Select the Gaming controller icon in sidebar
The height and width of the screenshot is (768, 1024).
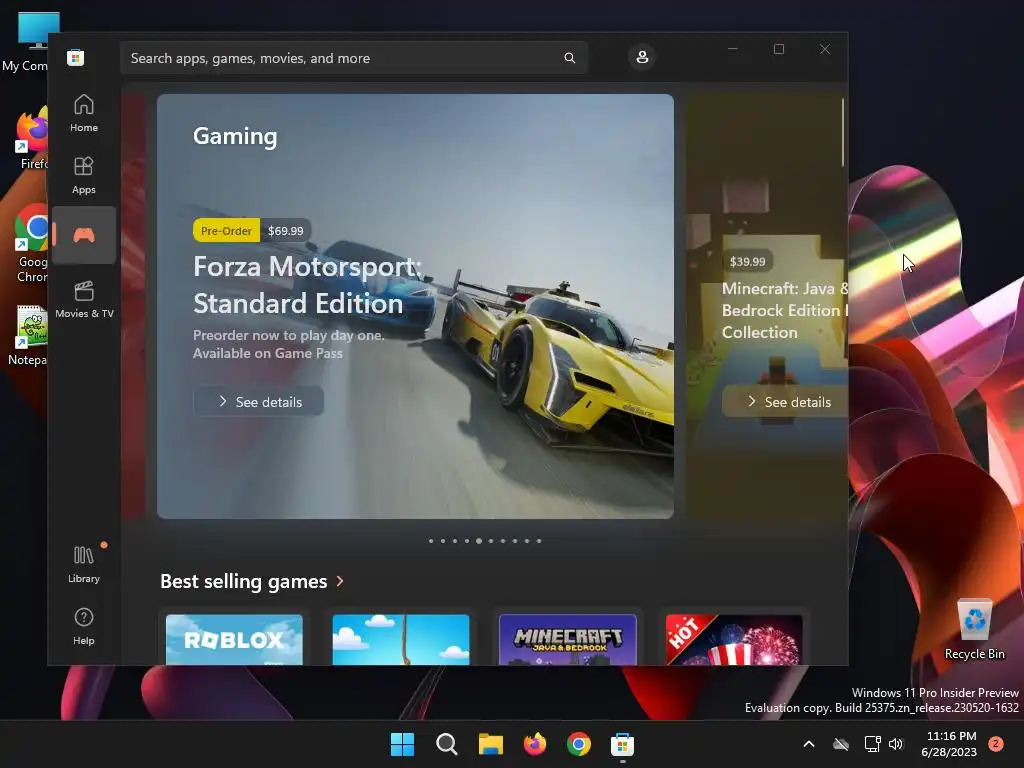pos(84,235)
